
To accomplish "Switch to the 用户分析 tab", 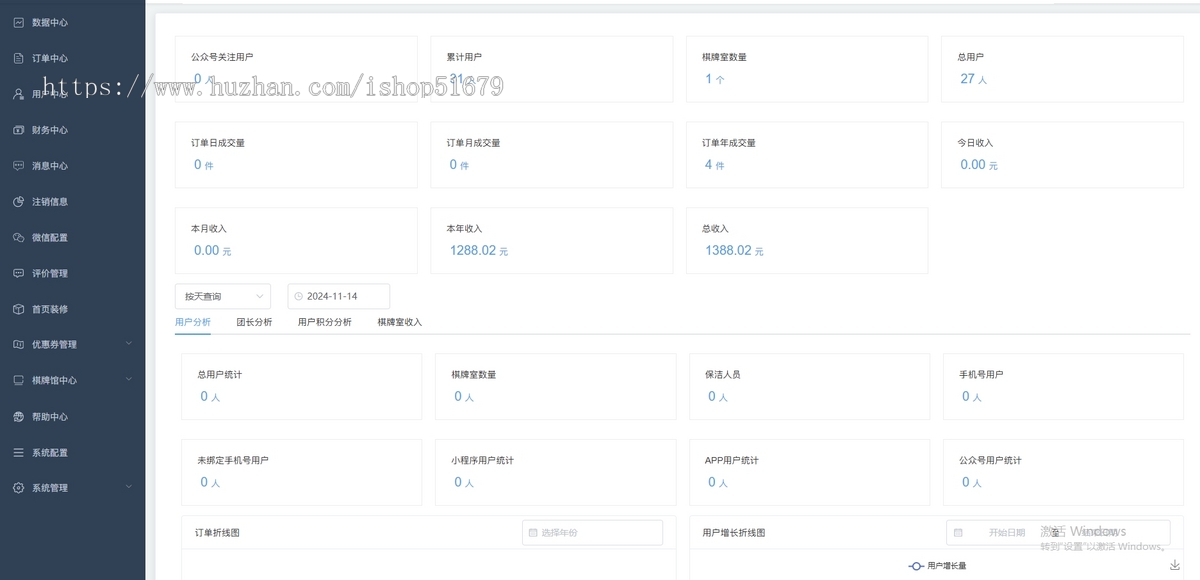I will (193, 322).
